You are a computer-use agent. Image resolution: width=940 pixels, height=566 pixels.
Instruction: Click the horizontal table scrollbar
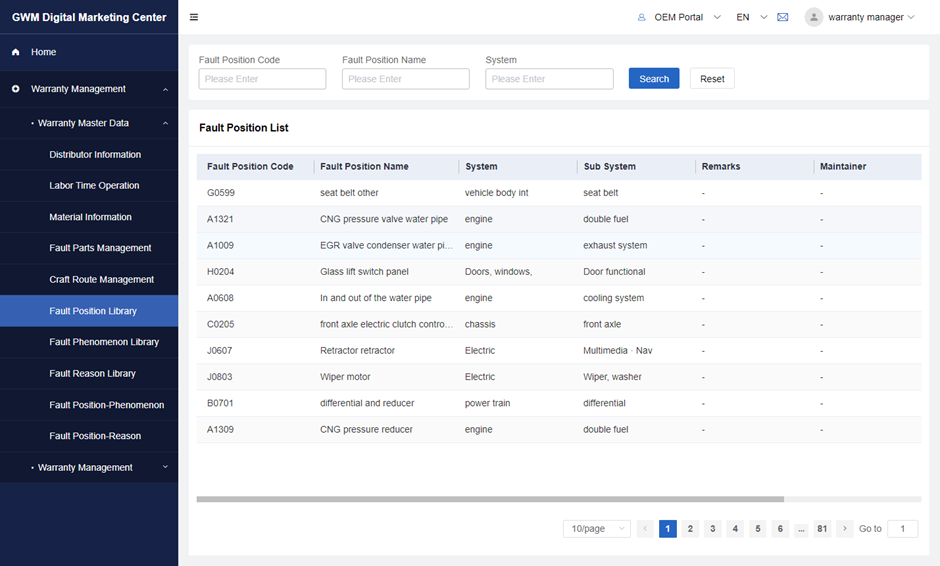tap(490, 499)
